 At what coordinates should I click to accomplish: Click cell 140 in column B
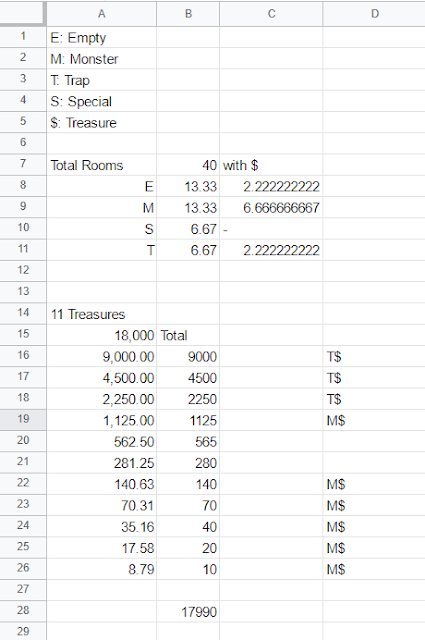pyautogui.click(x=188, y=484)
